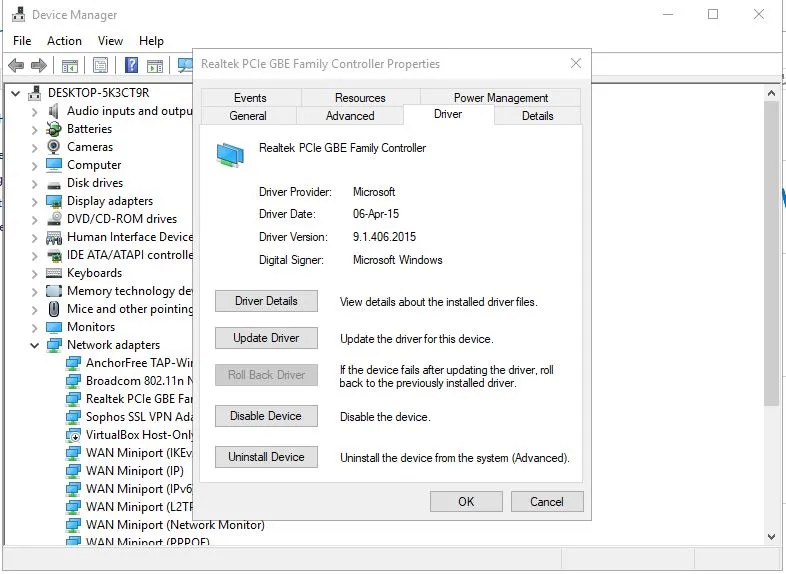
Task: Click the Network adapters category icon
Action: tap(54, 345)
